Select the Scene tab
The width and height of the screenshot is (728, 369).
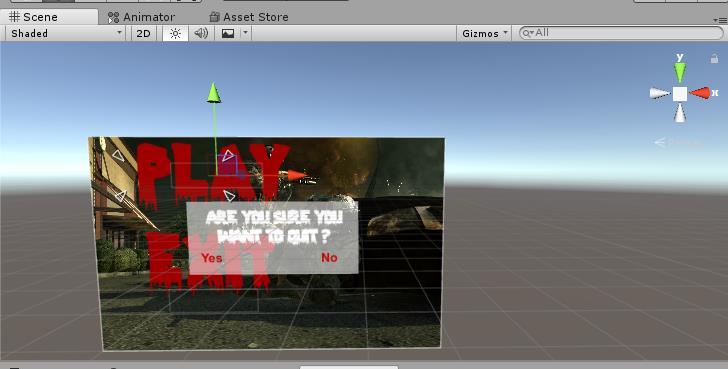[x=33, y=17]
